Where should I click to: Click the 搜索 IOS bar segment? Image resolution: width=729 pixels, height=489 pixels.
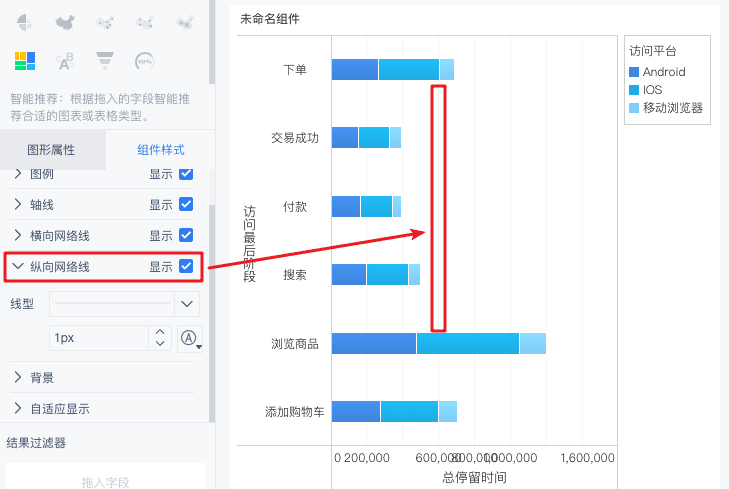pos(387,275)
